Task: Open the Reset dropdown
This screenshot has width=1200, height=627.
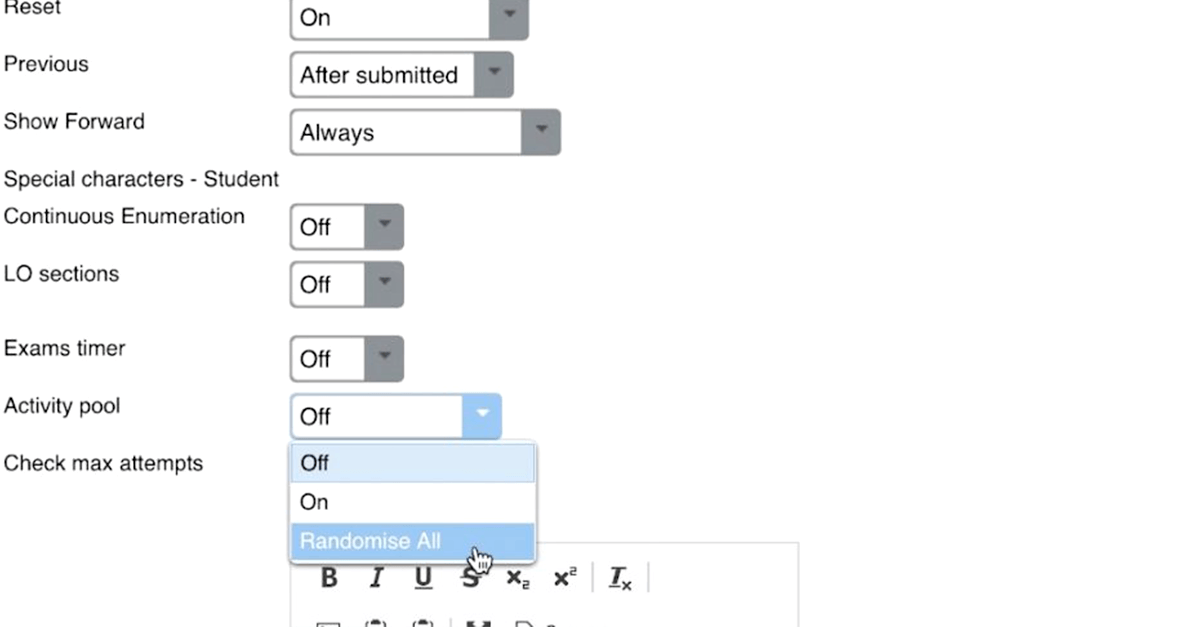Action: [x=408, y=17]
